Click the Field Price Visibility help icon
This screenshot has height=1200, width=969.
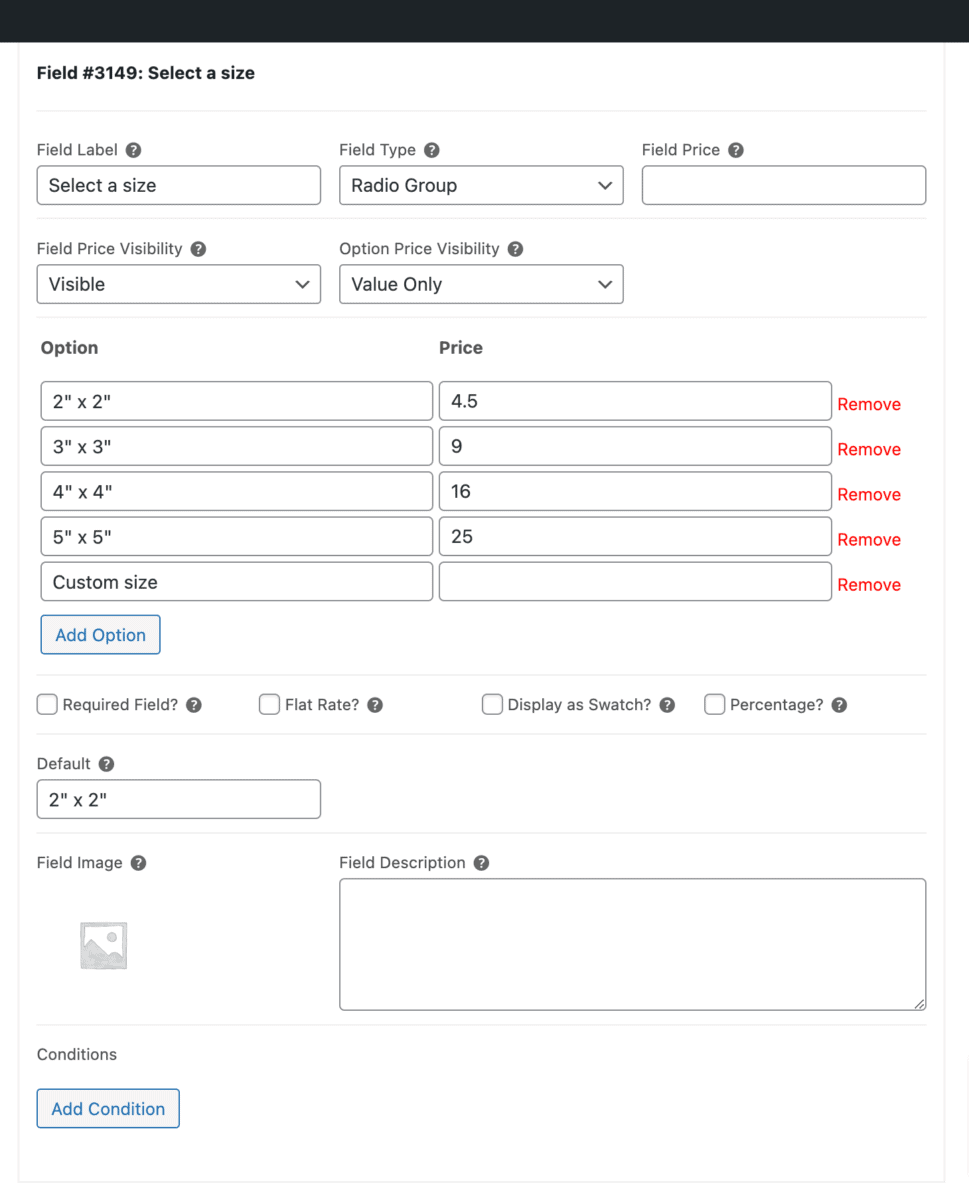(x=198, y=249)
